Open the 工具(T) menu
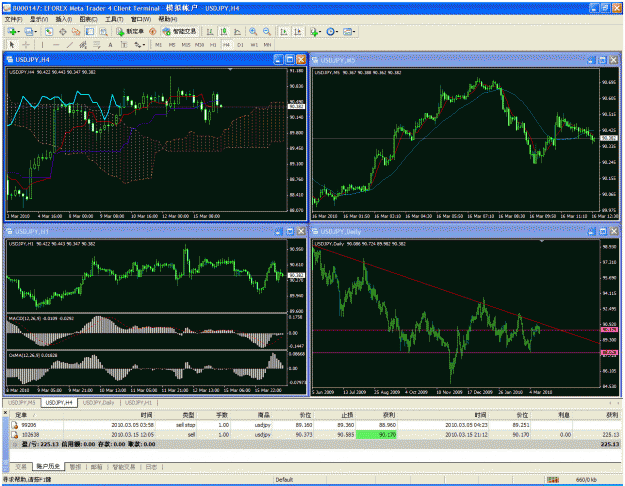625x486 pixels. point(114,19)
